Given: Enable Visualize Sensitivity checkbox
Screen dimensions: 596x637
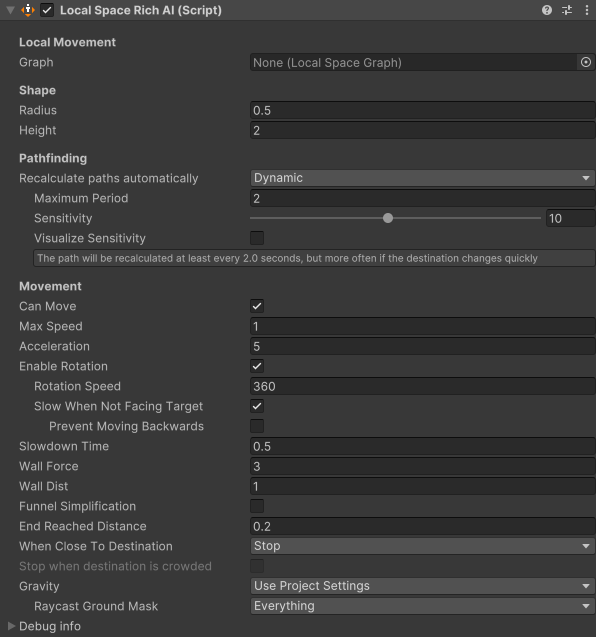Looking at the screenshot, I should [x=257, y=238].
